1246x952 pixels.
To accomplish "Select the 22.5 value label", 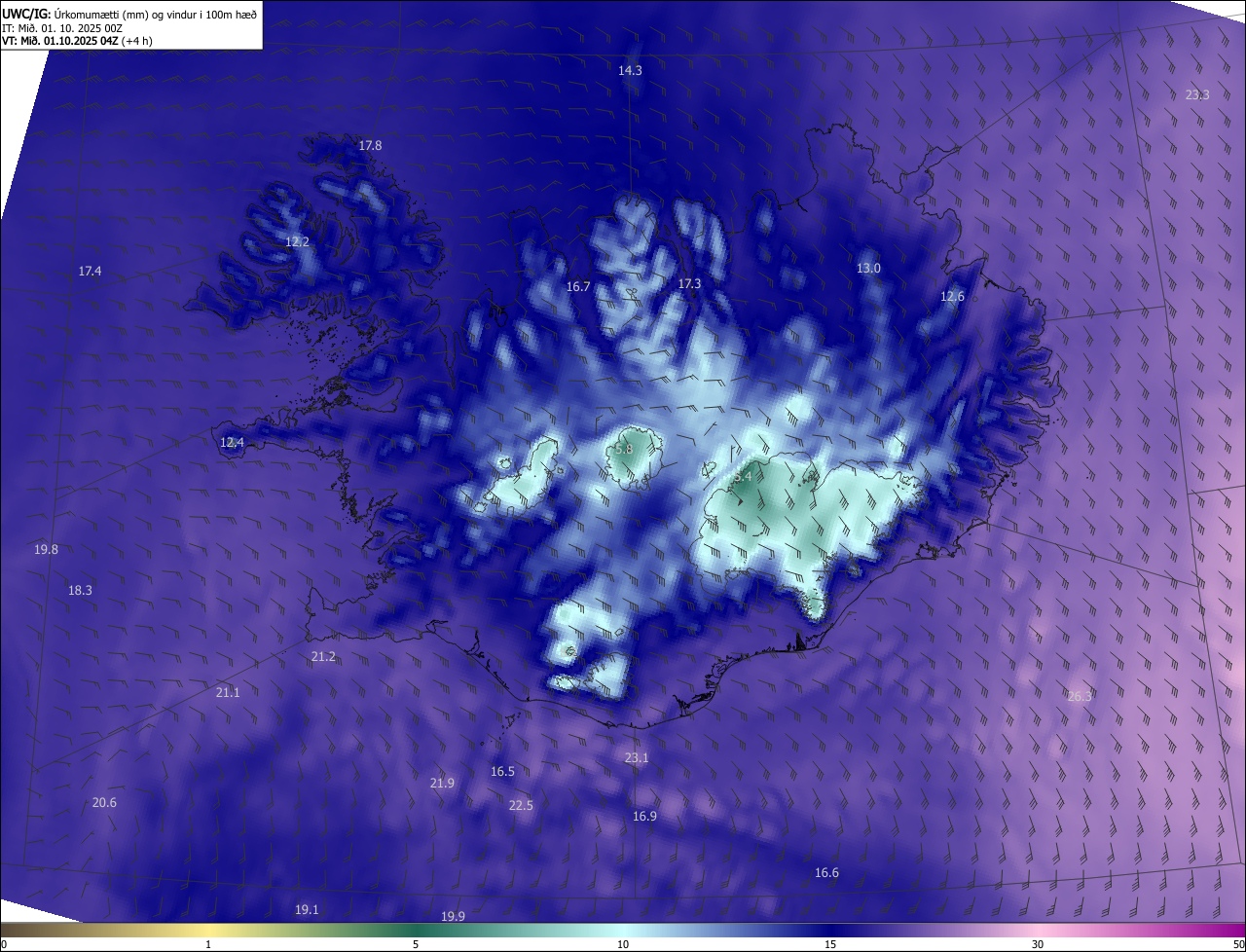I will (x=521, y=805).
